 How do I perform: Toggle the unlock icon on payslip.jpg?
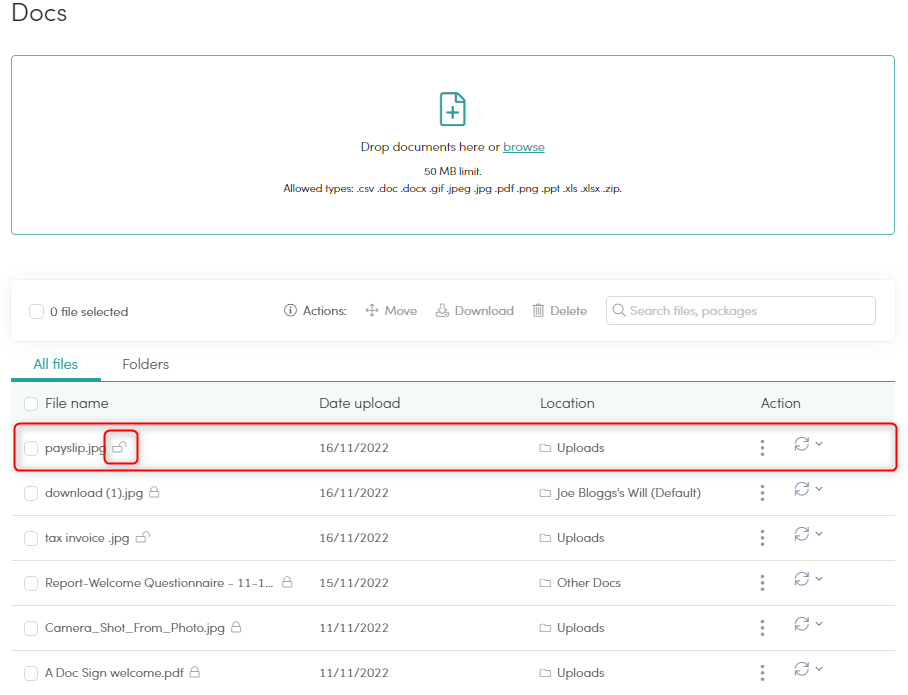tap(119, 447)
